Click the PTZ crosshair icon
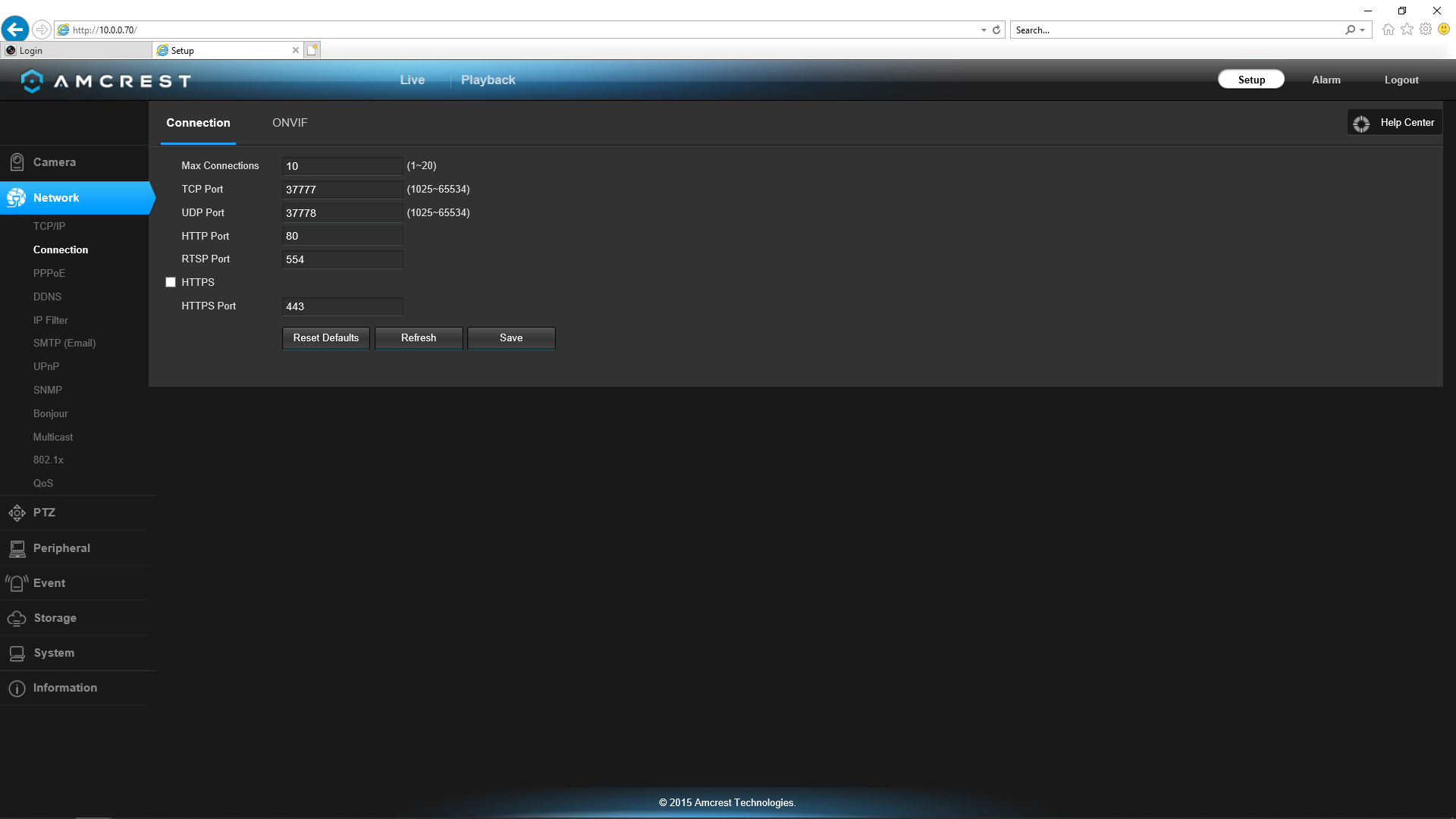 point(17,513)
